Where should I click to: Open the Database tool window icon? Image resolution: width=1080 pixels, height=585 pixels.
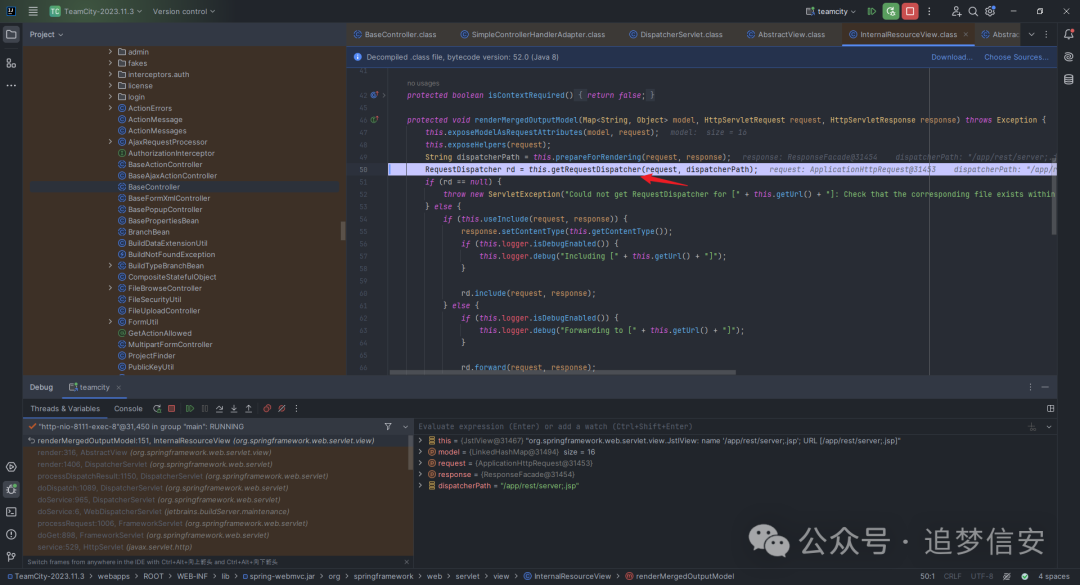click(x=1068, y=80)
